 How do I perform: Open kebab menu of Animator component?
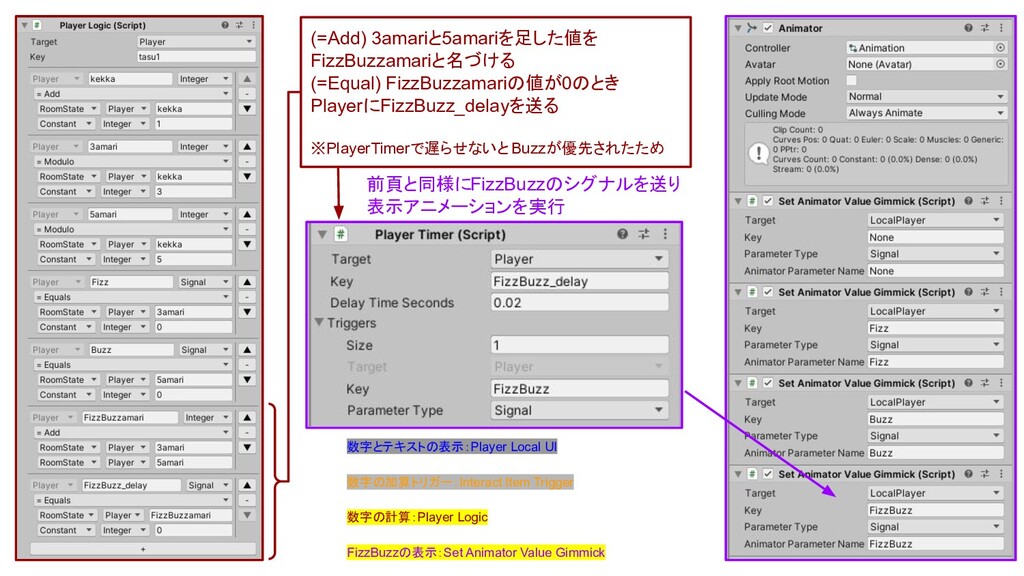1001,27
